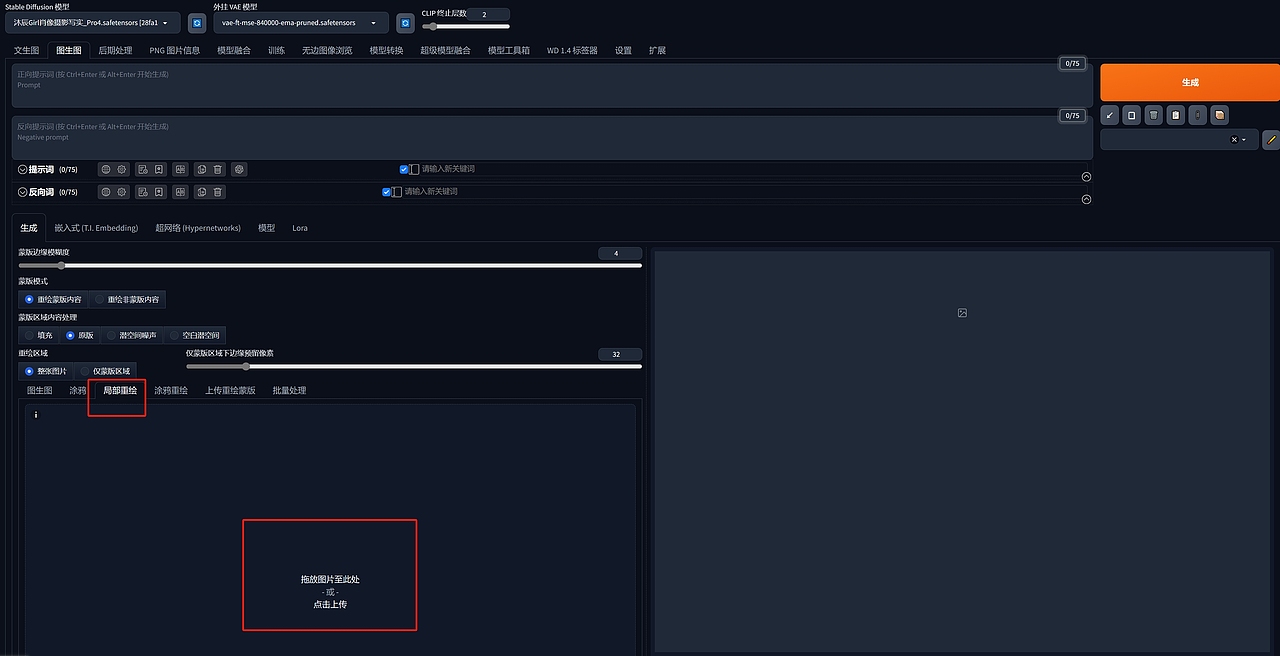Clear the styles dropdown with X

(1234, 140)
